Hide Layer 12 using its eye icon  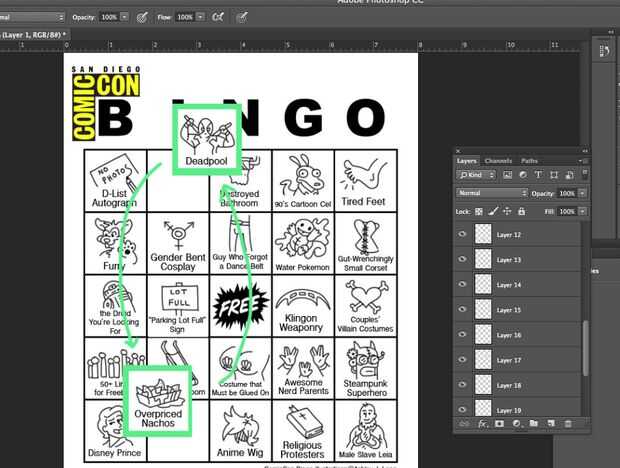(462, 234)
